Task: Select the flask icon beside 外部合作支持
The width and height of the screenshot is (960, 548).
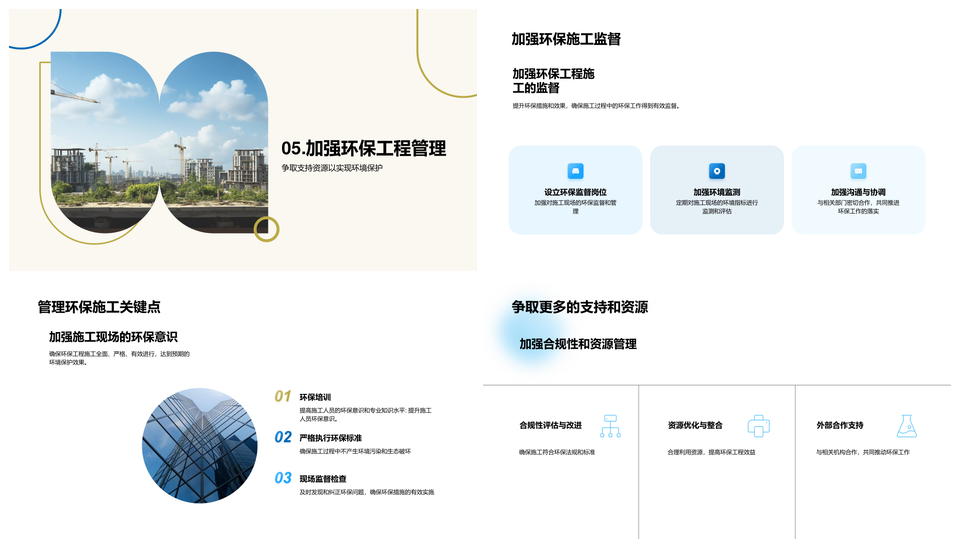Action: pyautogui.click(x=906, y=426)
